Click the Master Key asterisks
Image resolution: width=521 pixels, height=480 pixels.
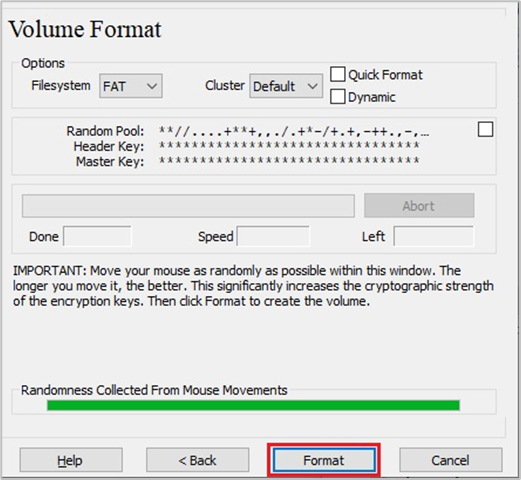[x=289, y=160]
